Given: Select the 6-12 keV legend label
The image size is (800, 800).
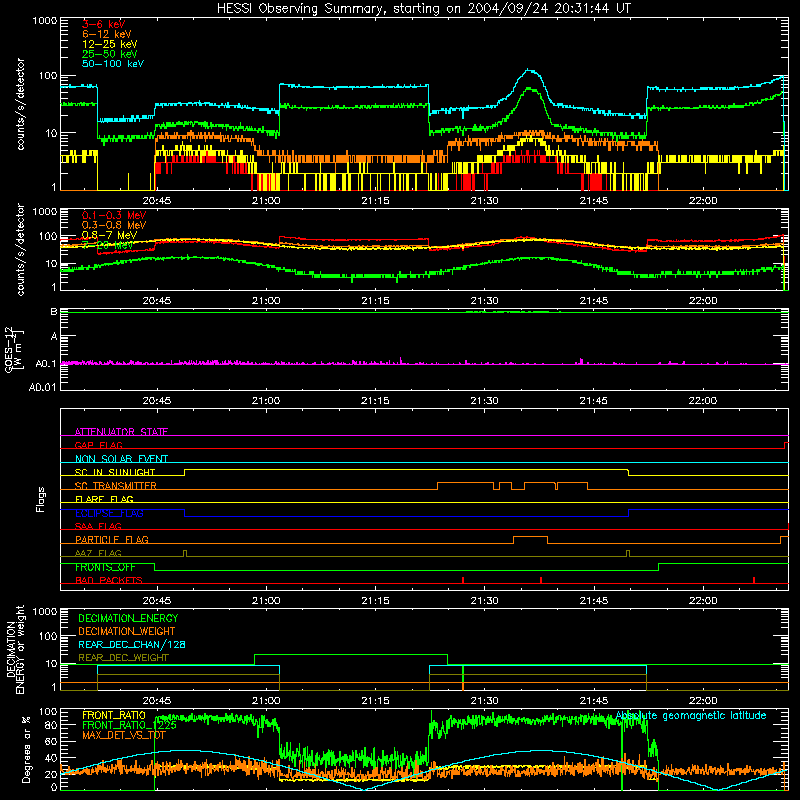Looking at the screenshot, I should pos(107,34).
